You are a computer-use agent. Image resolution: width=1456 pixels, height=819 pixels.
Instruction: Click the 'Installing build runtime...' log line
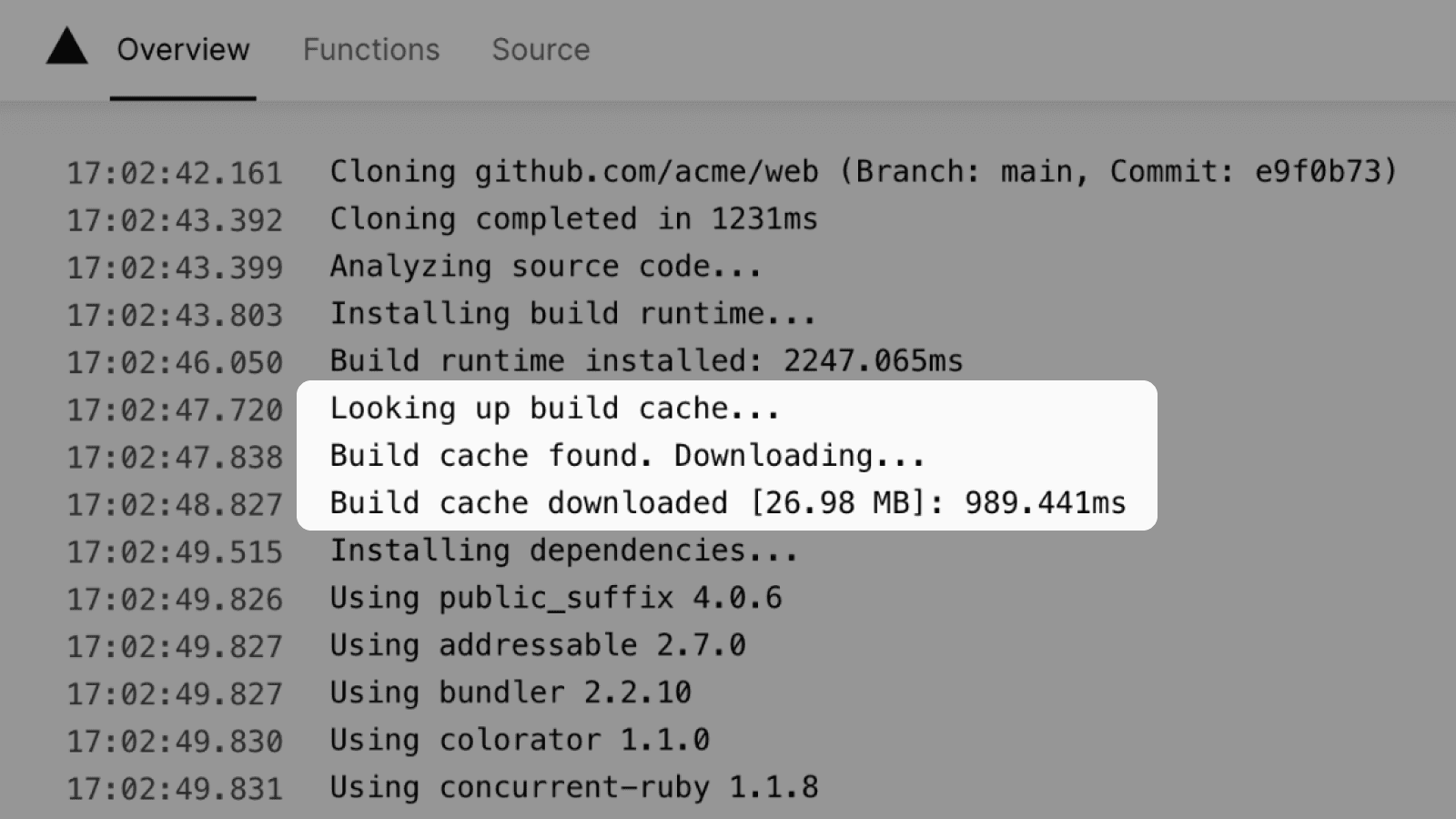click(572, 314)
